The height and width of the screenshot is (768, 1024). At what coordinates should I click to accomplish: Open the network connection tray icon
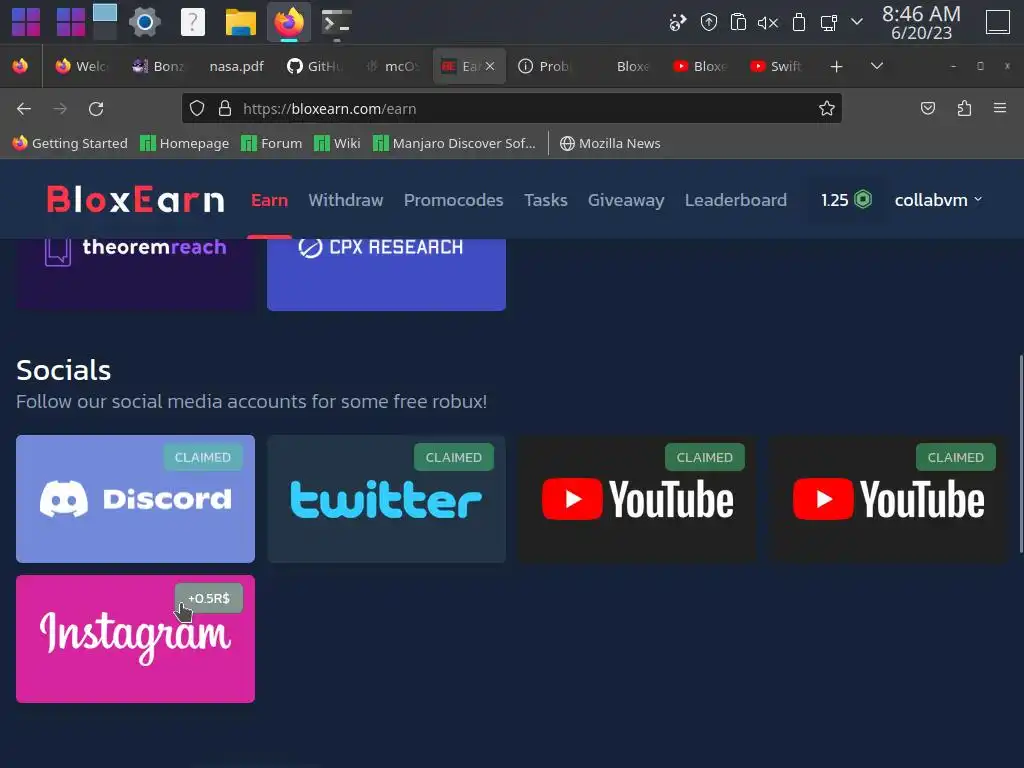677,23
